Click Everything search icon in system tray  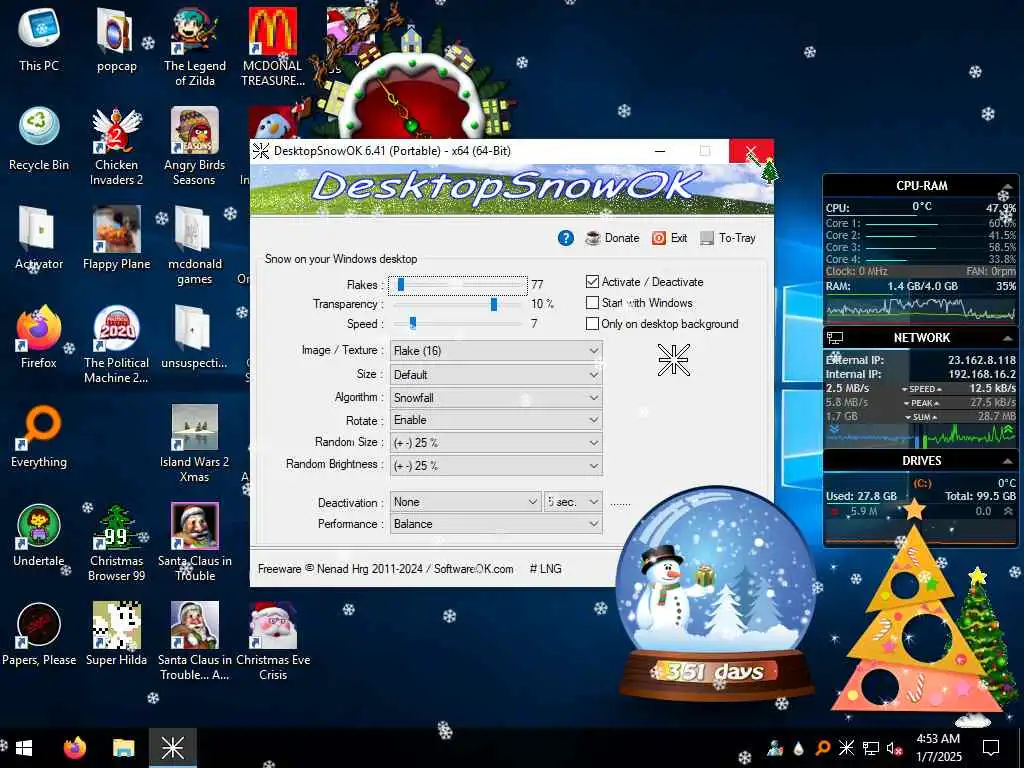823,748
